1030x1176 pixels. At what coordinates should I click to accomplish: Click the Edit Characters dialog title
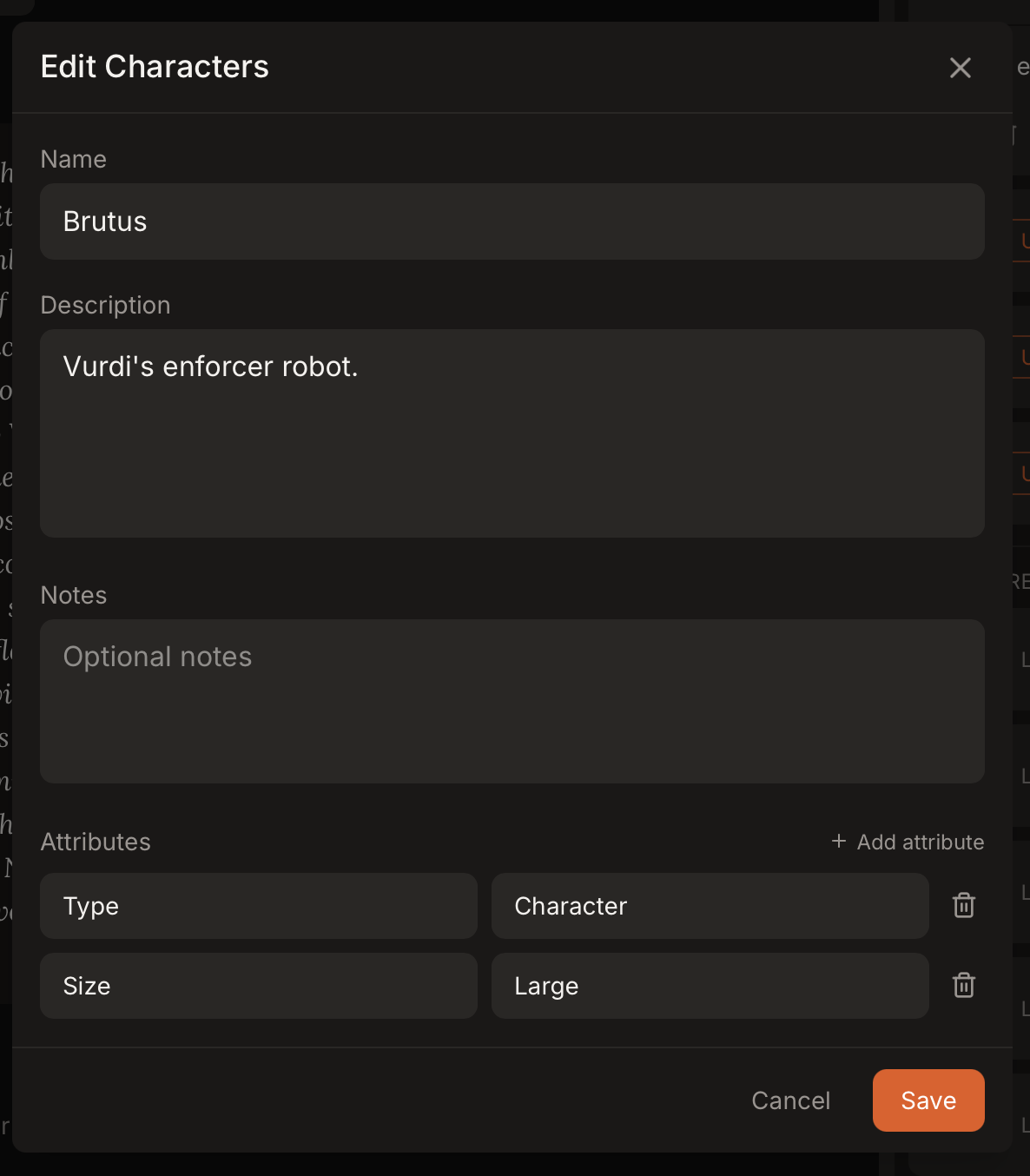[x=155, y=66]
